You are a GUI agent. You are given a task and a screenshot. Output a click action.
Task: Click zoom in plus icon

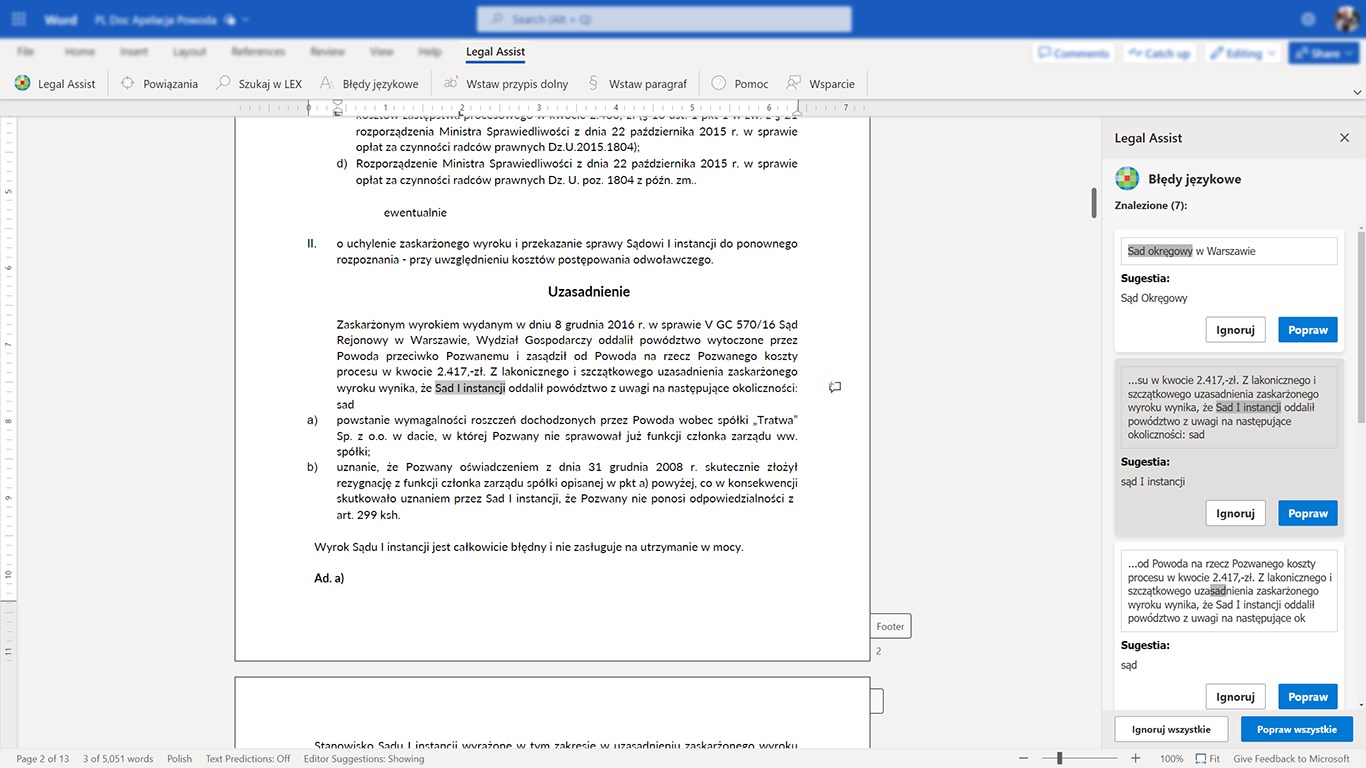click(x=1136, y=759)
